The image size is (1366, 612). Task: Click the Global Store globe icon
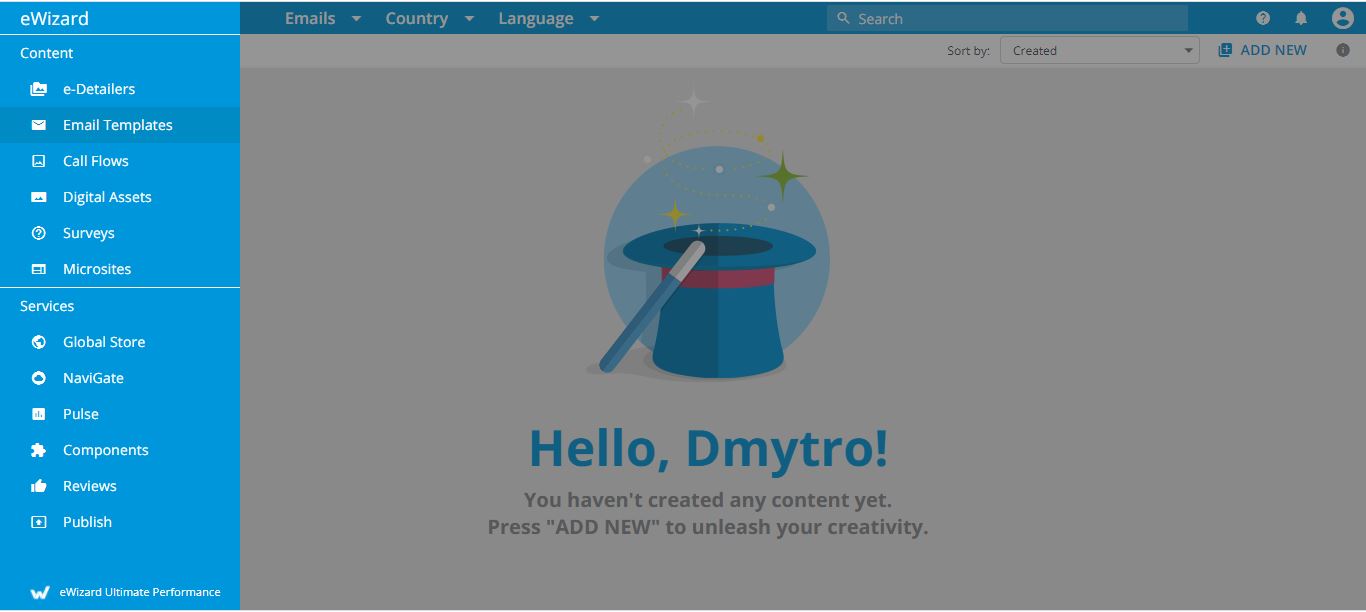pyautogui.click(x=39, y=342)
